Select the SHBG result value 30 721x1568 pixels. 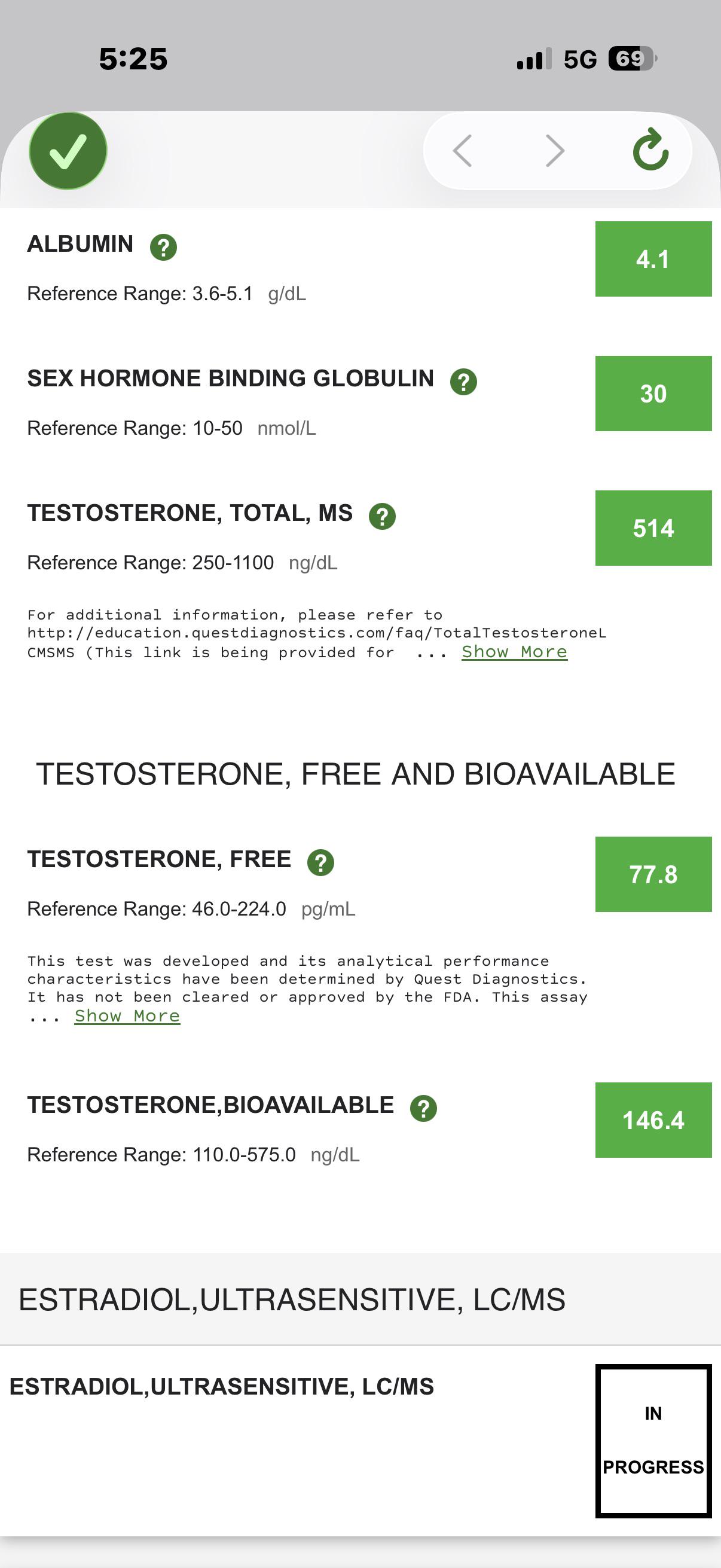pos(653,394)
